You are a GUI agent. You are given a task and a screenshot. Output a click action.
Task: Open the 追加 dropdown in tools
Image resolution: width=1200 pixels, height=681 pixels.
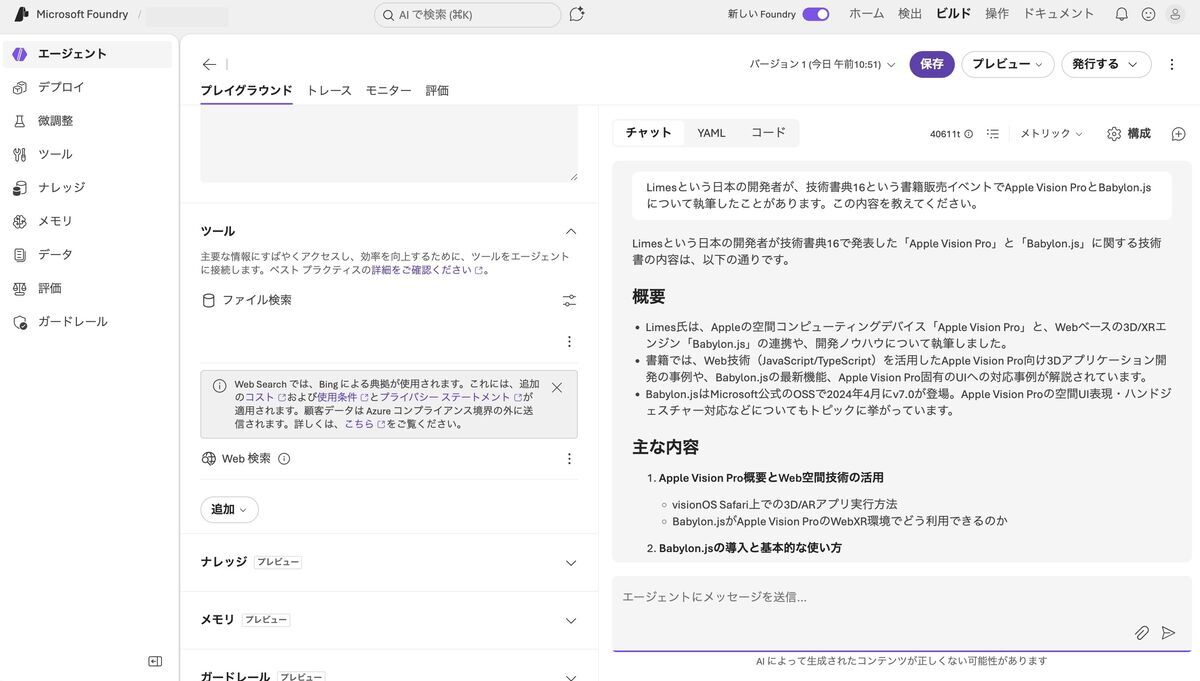tap(229, 510)
